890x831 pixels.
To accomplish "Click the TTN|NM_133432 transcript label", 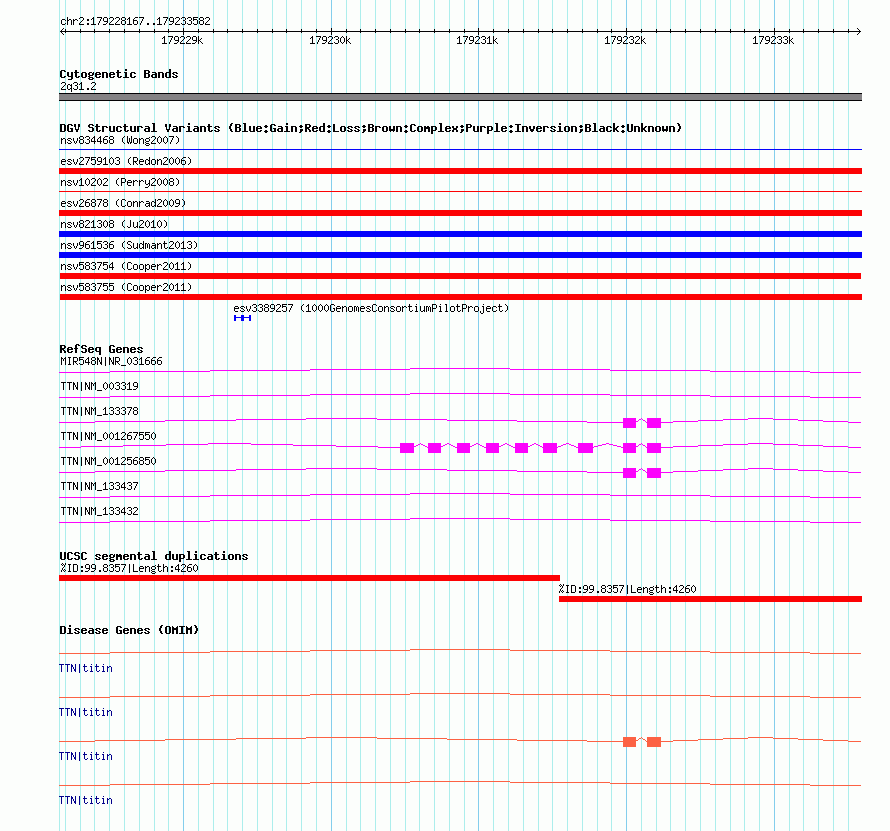I will [99, 511].
